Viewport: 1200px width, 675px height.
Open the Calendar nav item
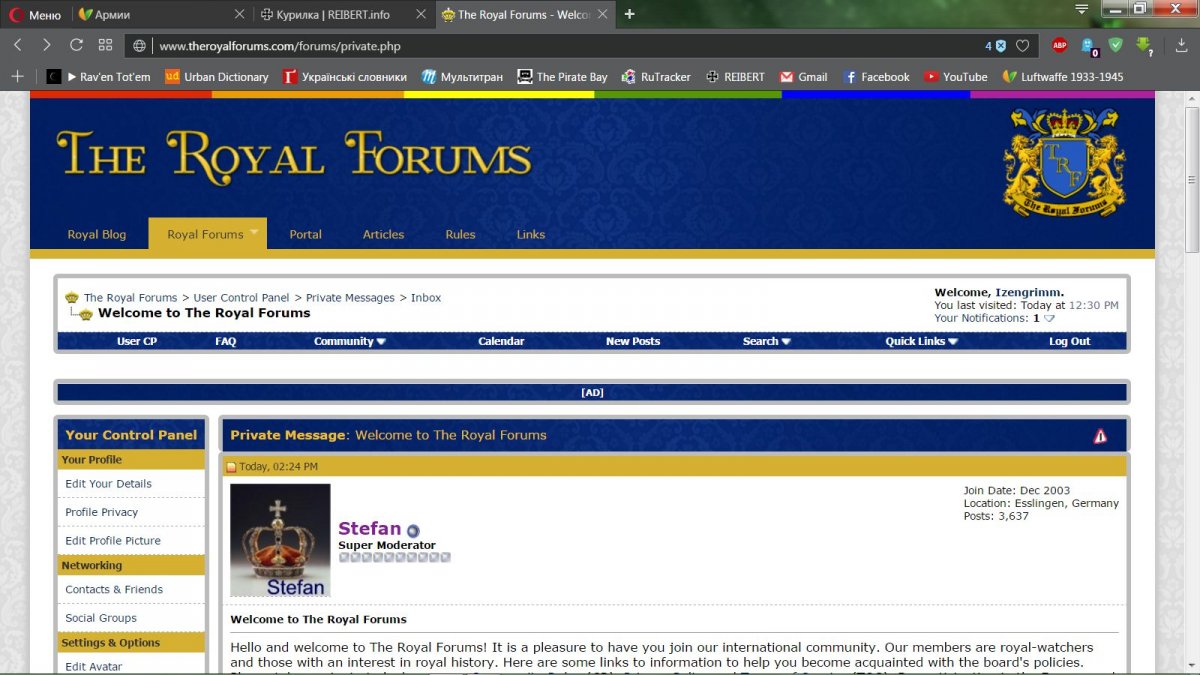[x=501, y=341]
